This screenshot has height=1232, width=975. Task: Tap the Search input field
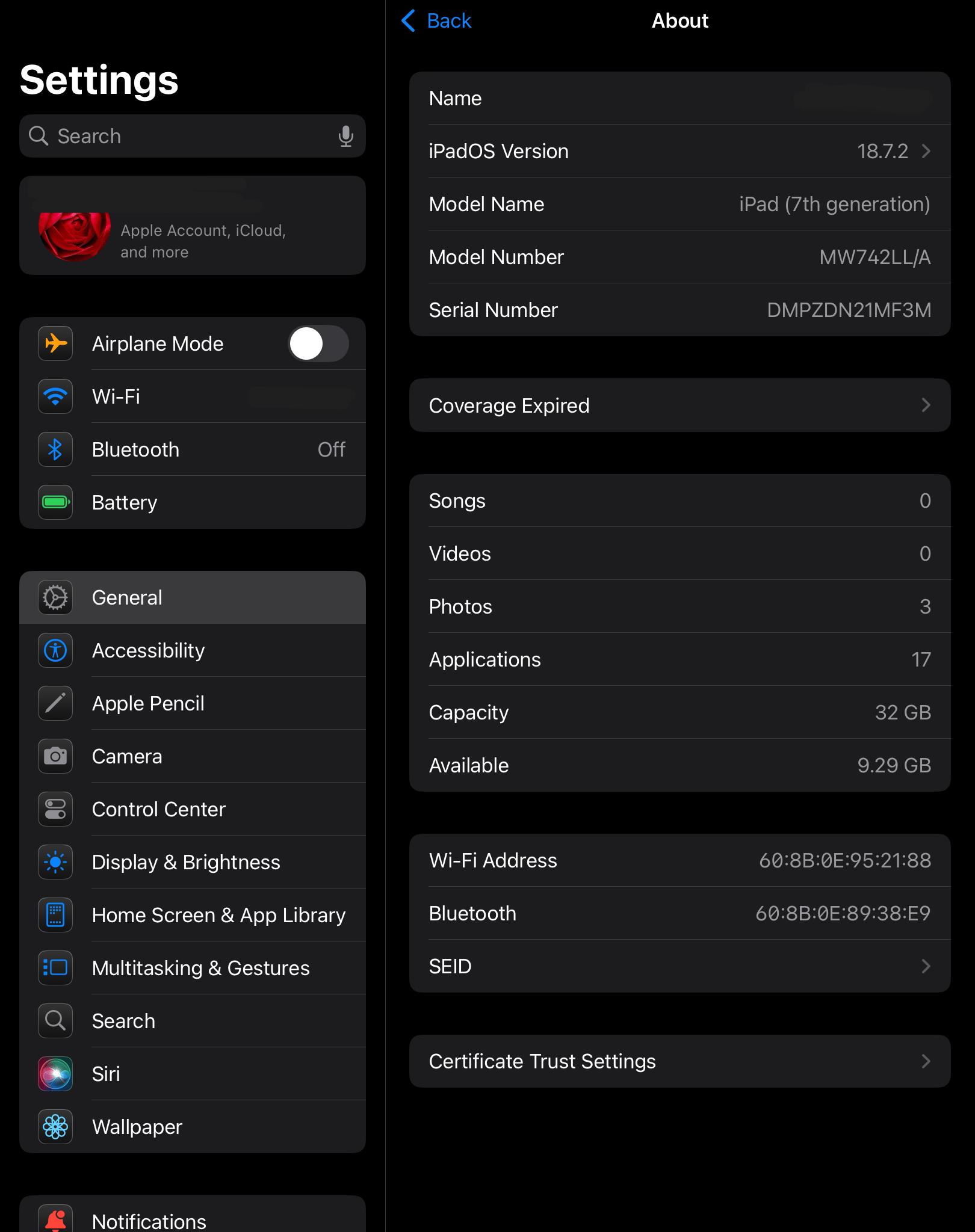(193, 136)
